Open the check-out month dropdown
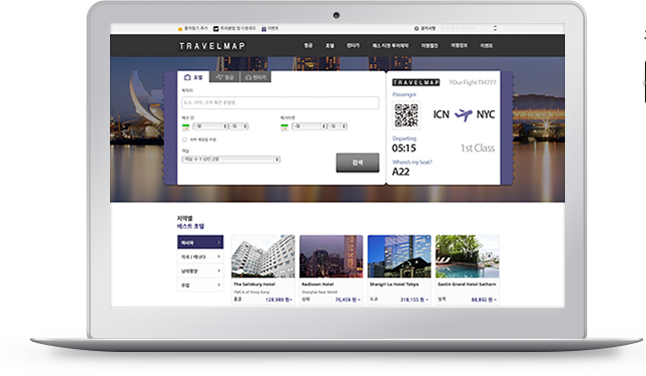Screen dimensions: 646x376 click(x=309, y=126)
